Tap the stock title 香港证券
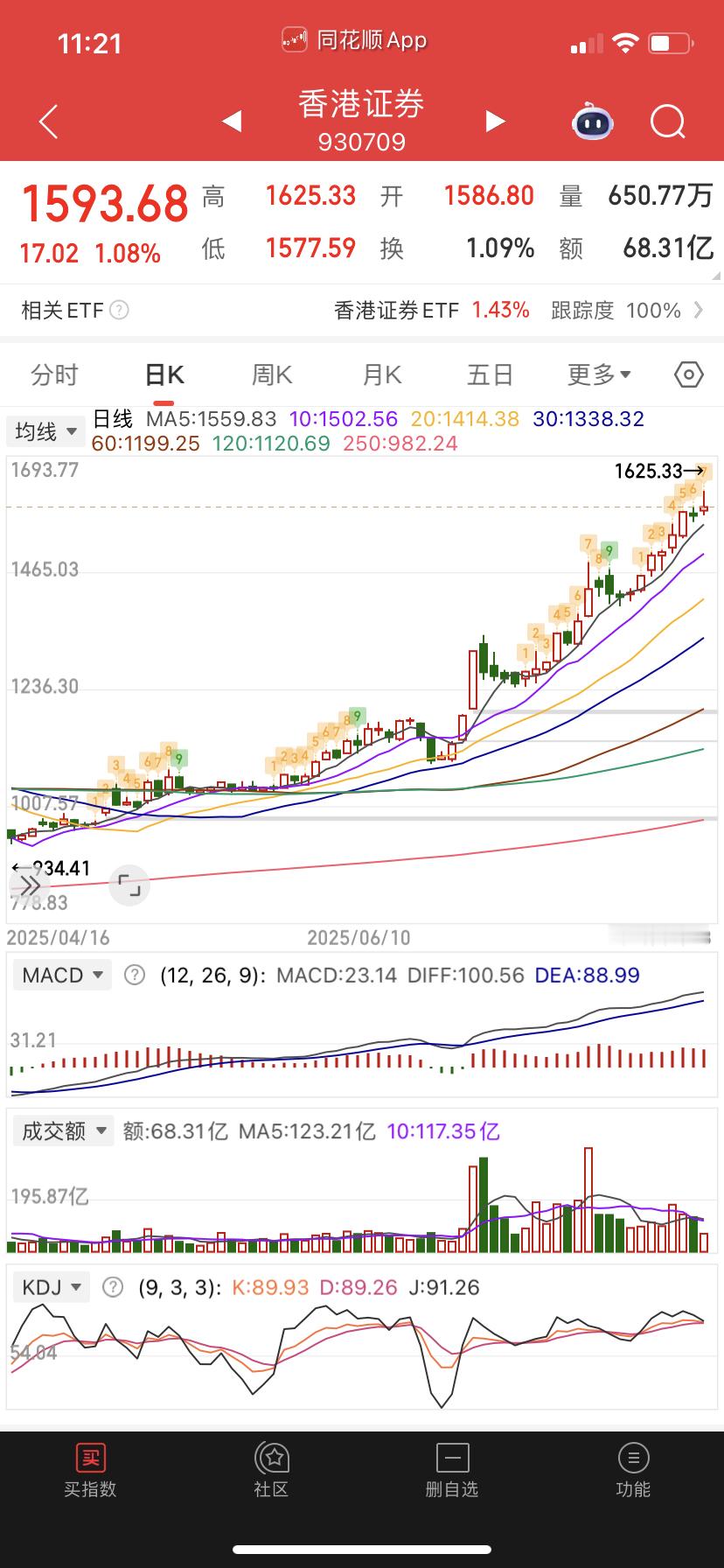 click(x=361, y=104)
